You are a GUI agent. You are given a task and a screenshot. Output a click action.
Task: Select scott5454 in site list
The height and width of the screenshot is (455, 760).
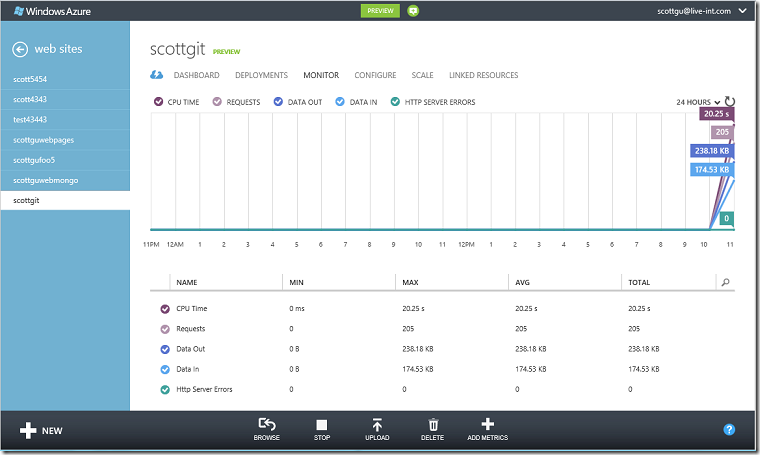click(x=65, y=79)
